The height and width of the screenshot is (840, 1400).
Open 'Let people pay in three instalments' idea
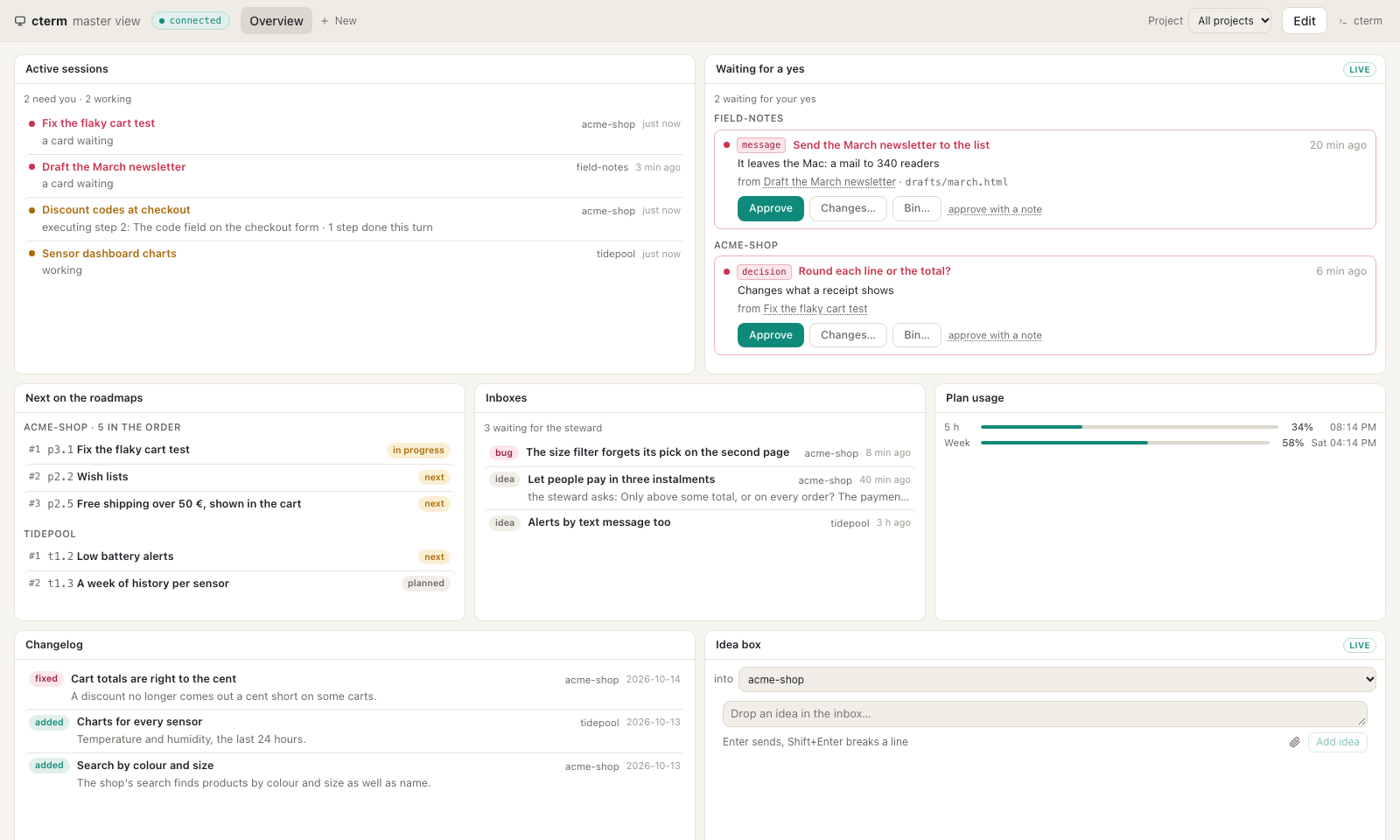(x=700, y=488)
